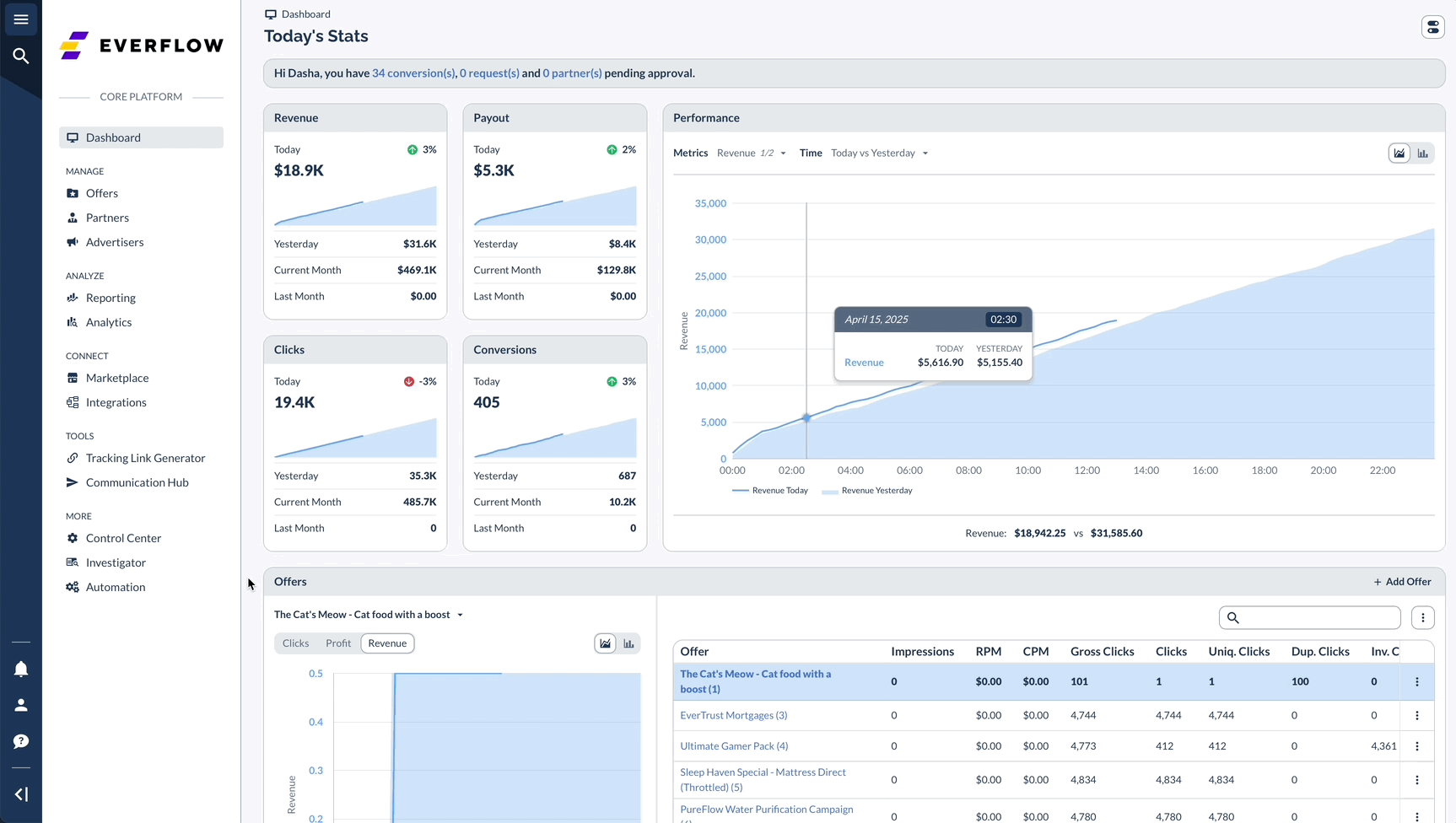Viewport: 1456px width, 823px height.
Task: Go to Dashboard in sidebar
Action: coord(142,137)
